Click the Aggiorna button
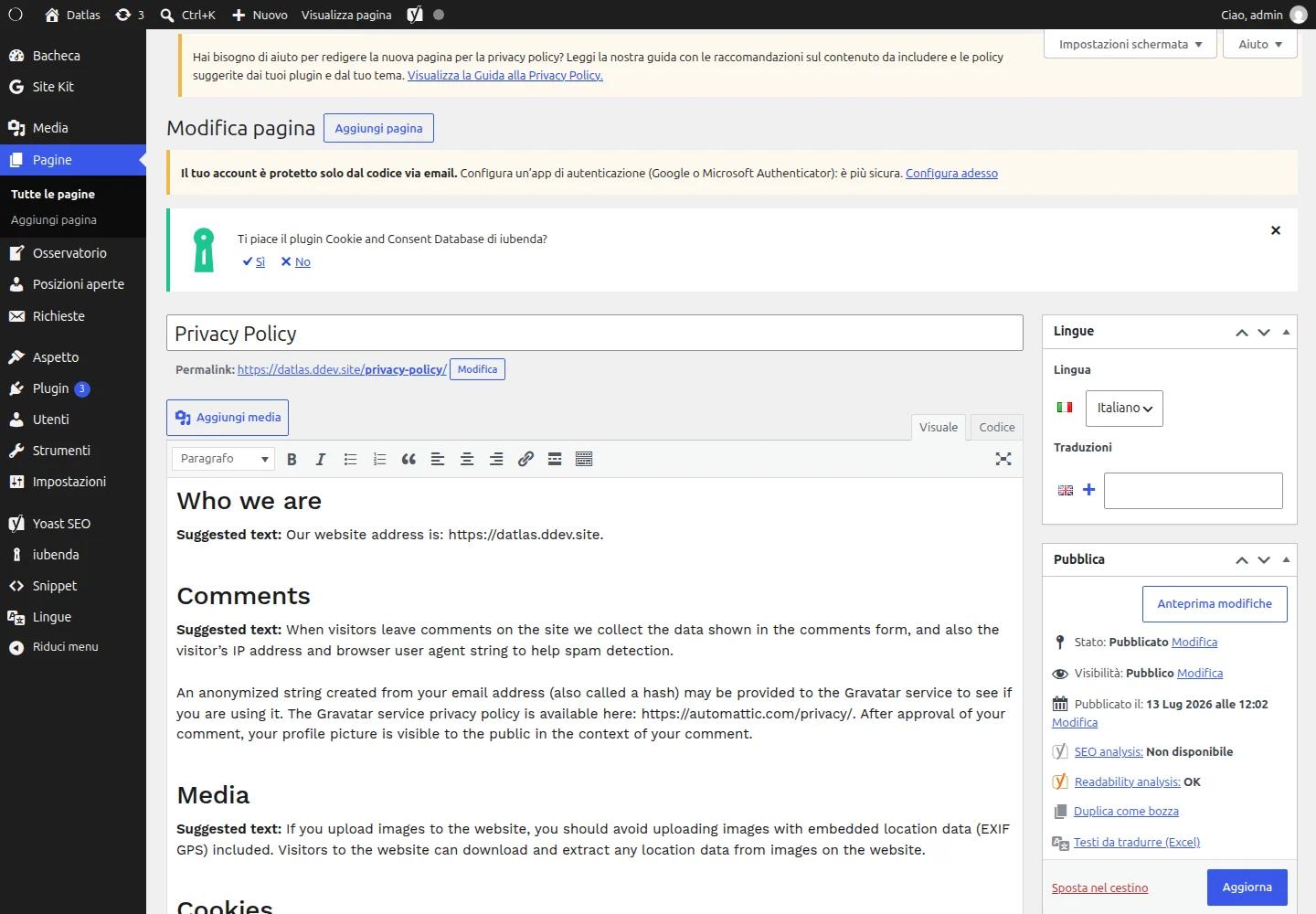 pyautogui.click(x=1247, y=887)
